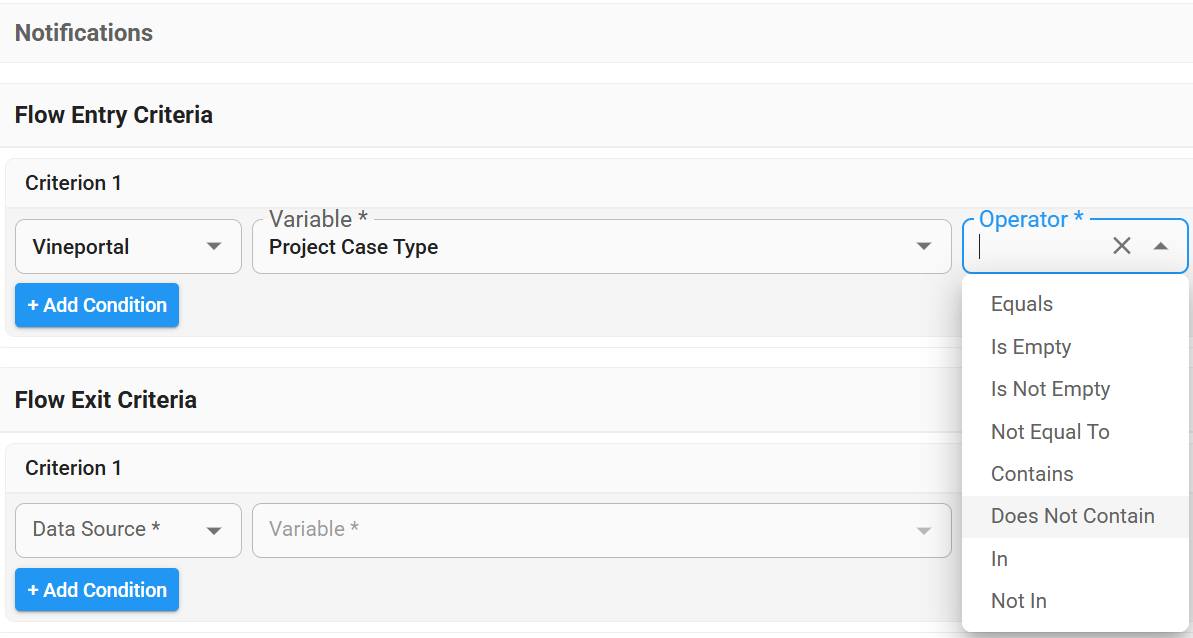Open the exit criteria Variable dropdown
The height and width of the screenshot is (638, 1193).
(601, 530)
